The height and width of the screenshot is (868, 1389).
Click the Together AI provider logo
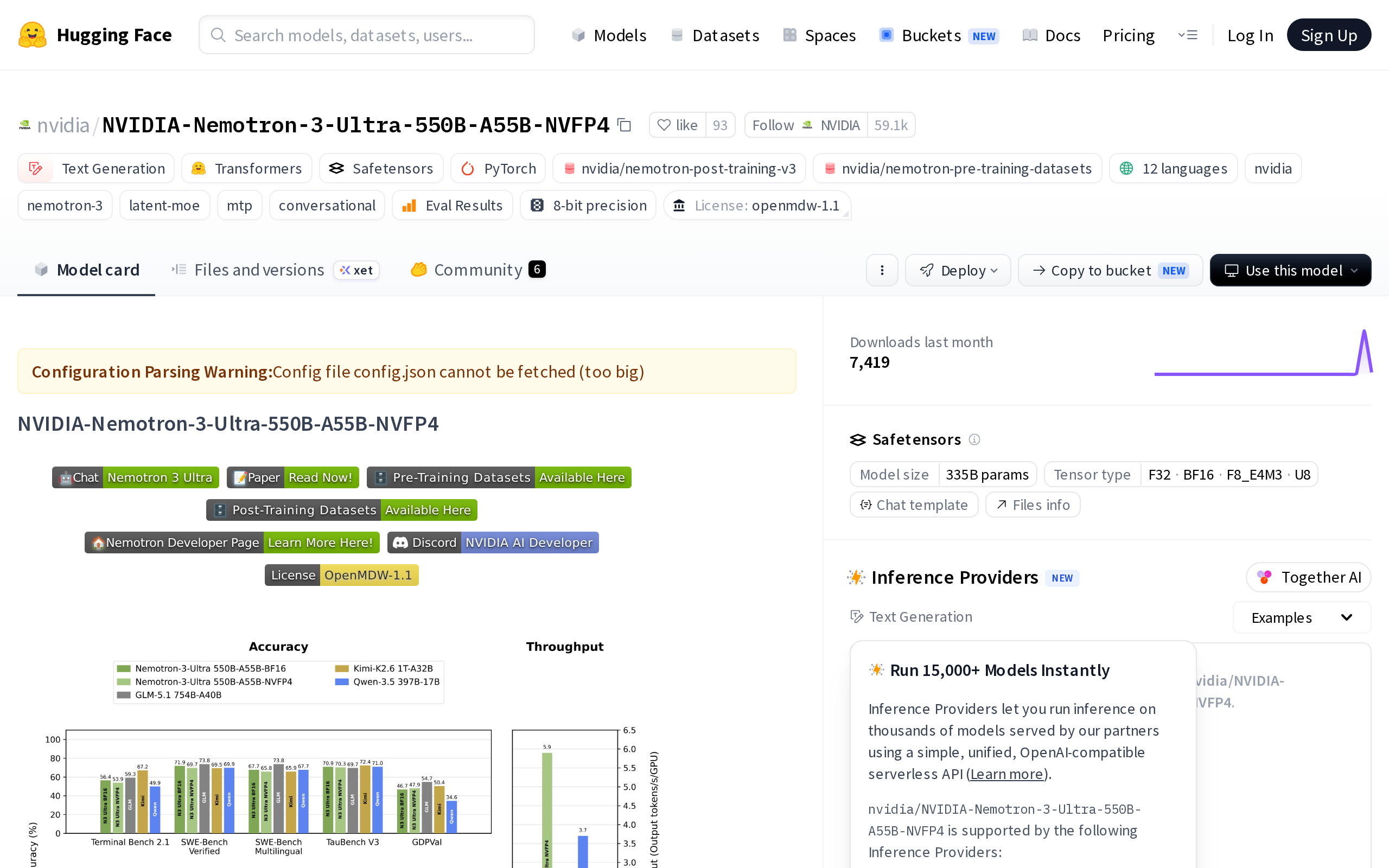click(x=1264, y=578)
